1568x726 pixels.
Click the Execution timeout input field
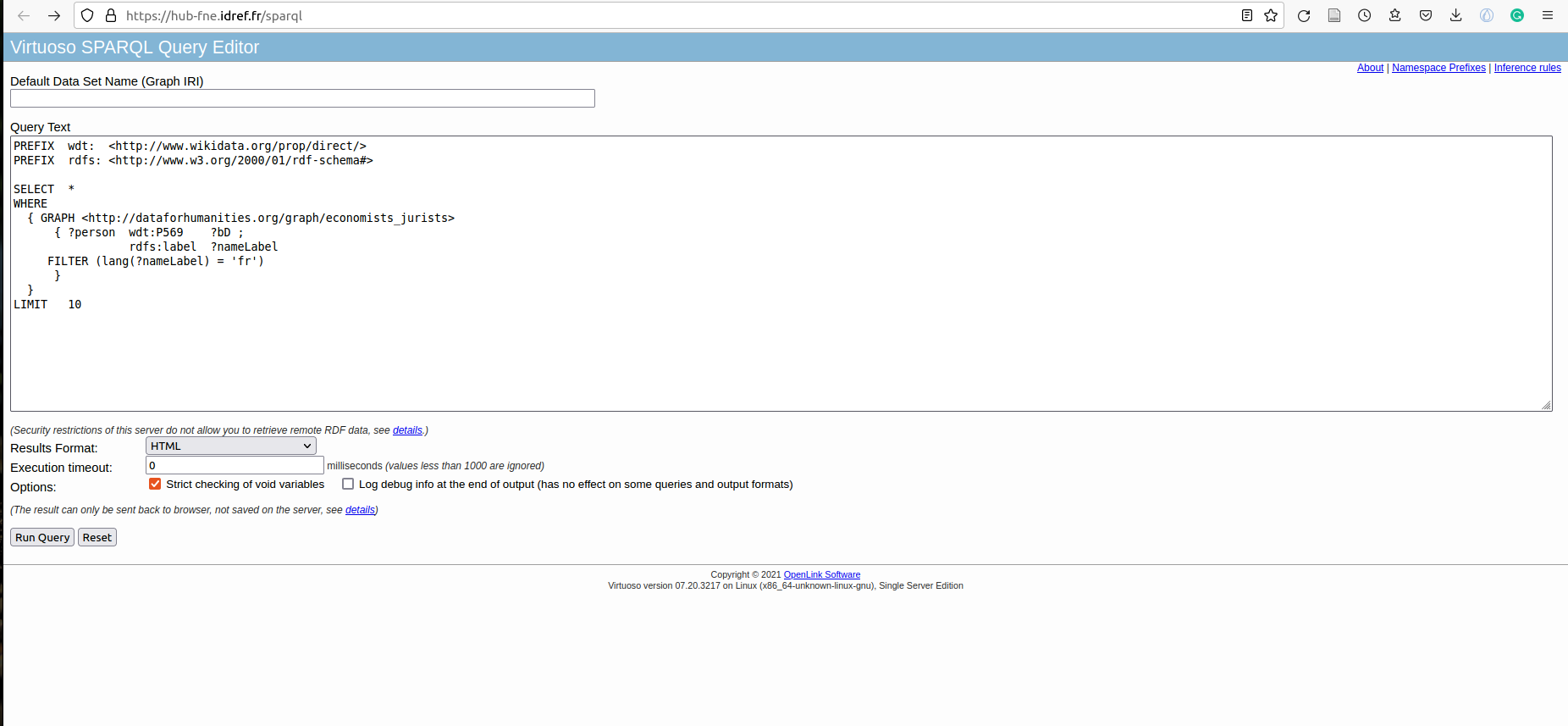point(235,465)
